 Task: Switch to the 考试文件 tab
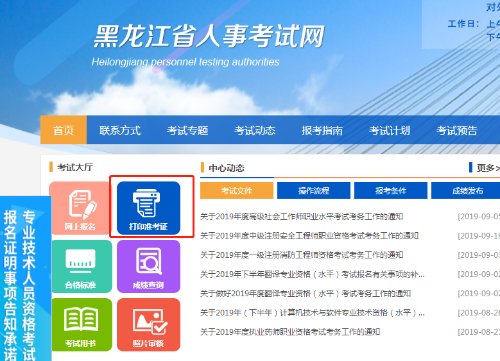tap(237, 190)
